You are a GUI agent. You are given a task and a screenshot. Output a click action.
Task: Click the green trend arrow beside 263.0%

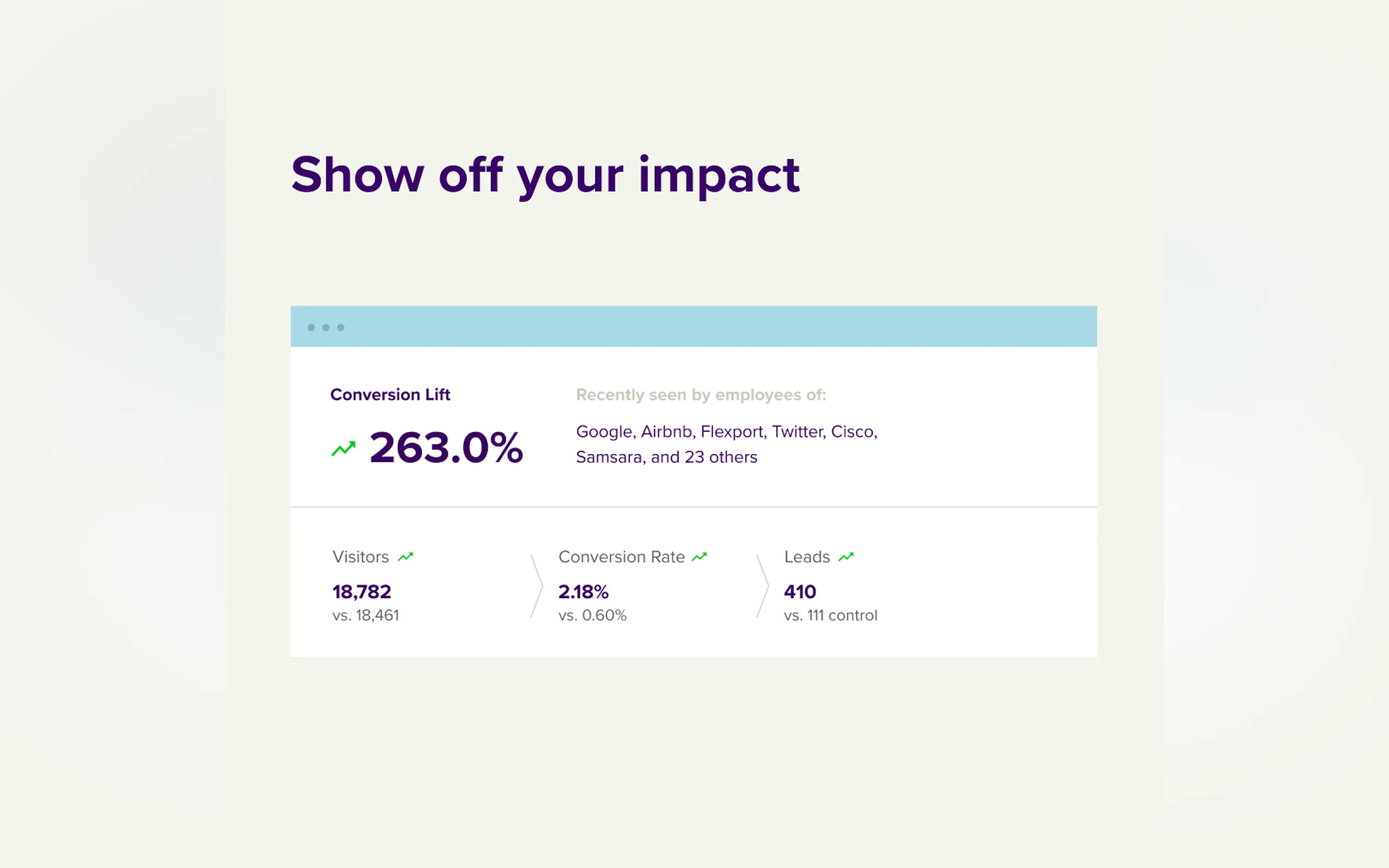click(x=343, y=448)
